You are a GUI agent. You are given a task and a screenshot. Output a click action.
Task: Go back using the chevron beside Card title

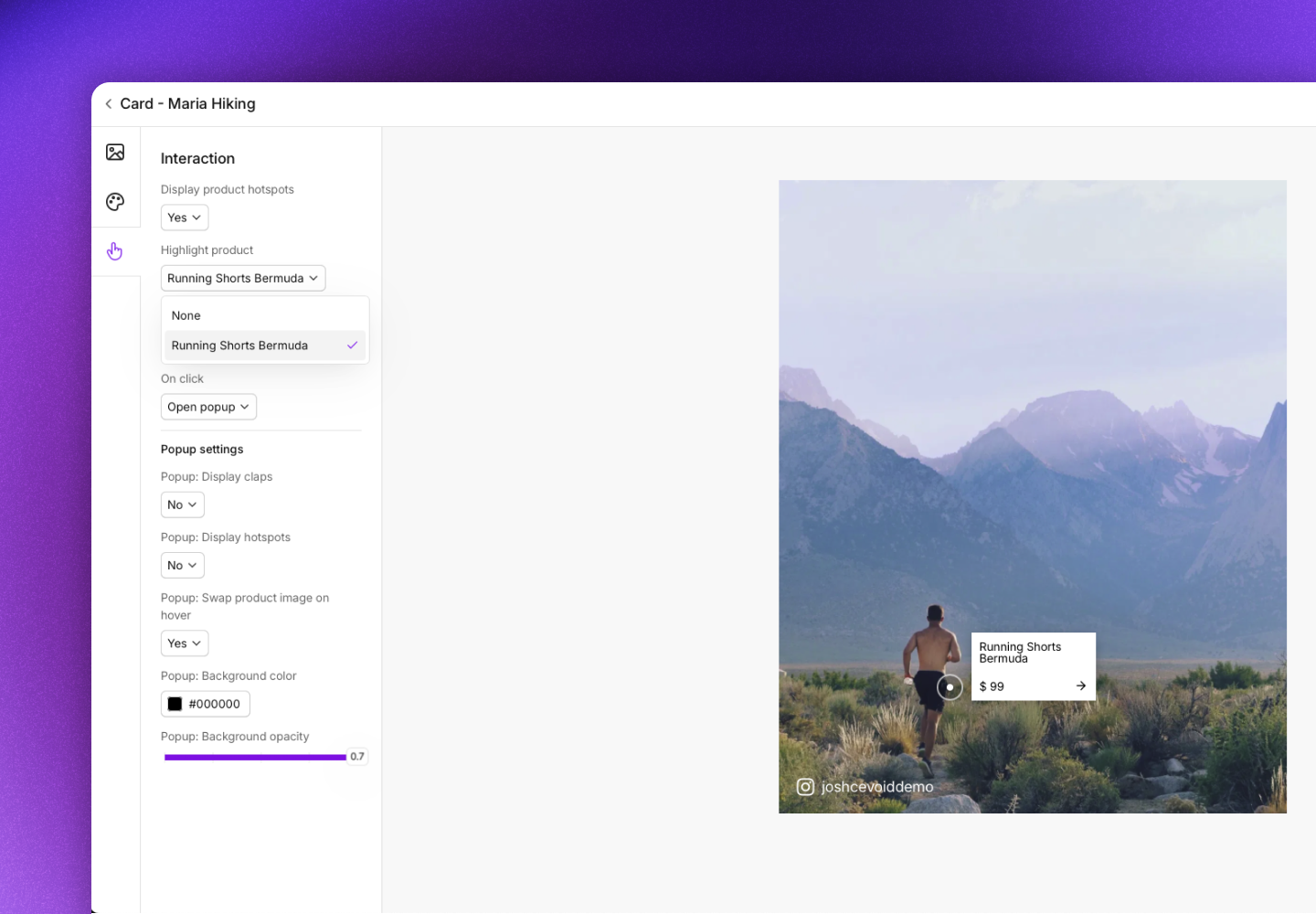pyautogui.click(x=109, y=104)
